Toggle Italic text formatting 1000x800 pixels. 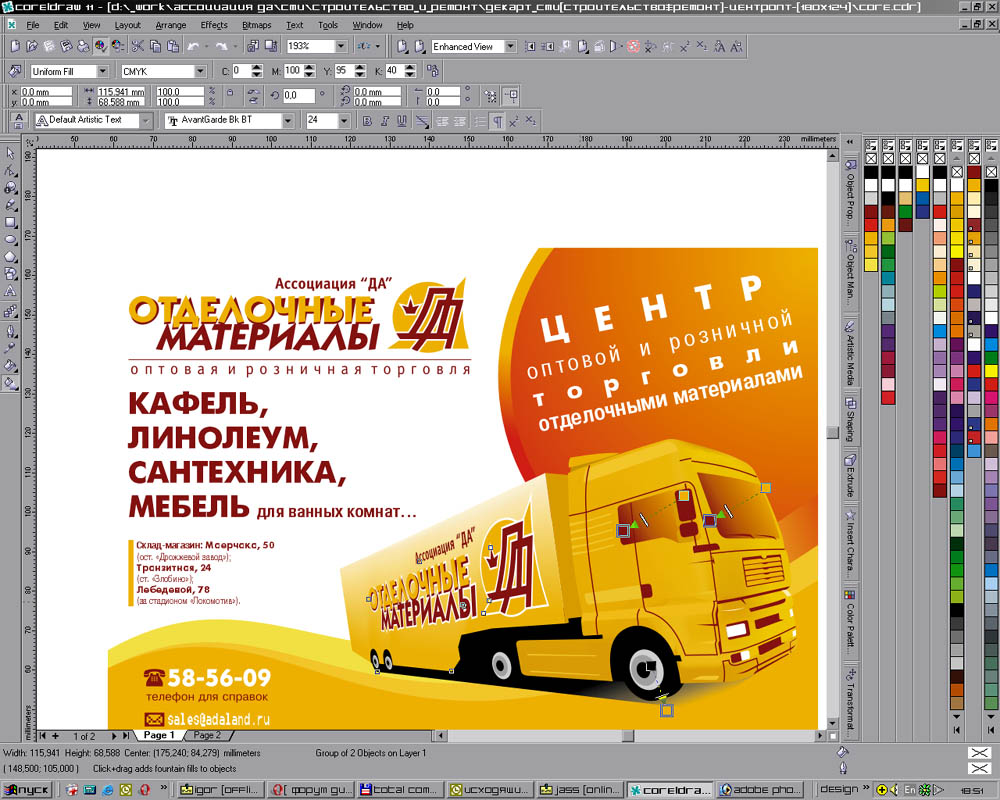(384, 121)
